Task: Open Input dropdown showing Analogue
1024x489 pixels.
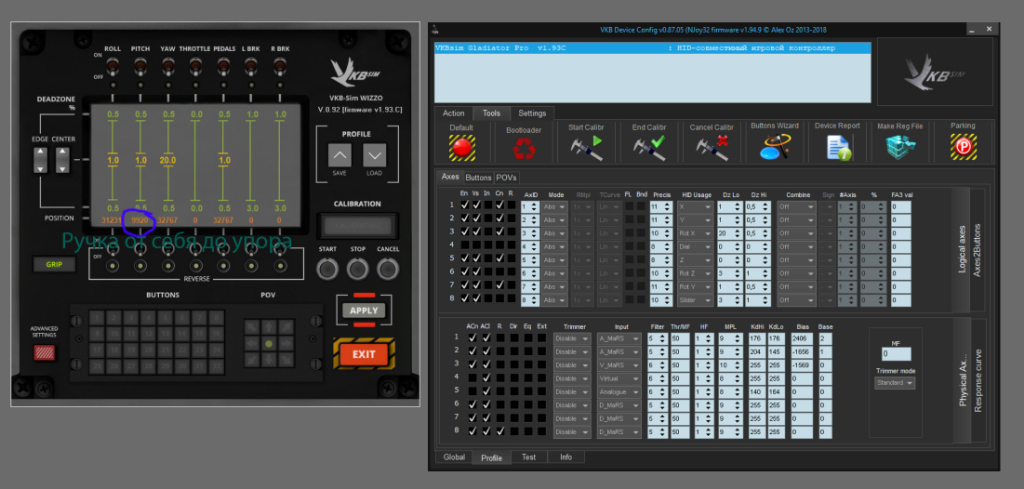Action: tap(619, 392)
